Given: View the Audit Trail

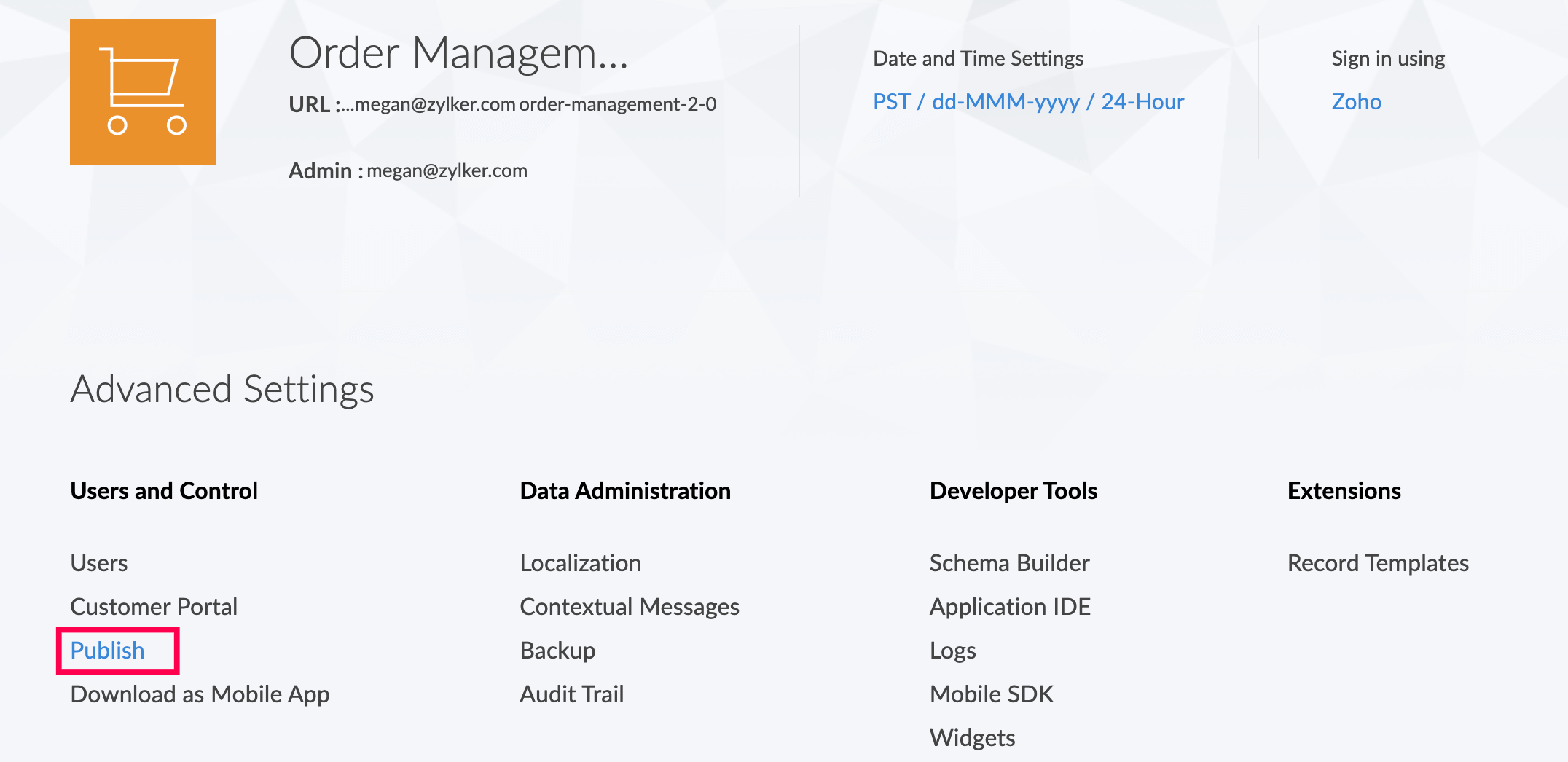Looking at the screenshot, I should [572, 694].
